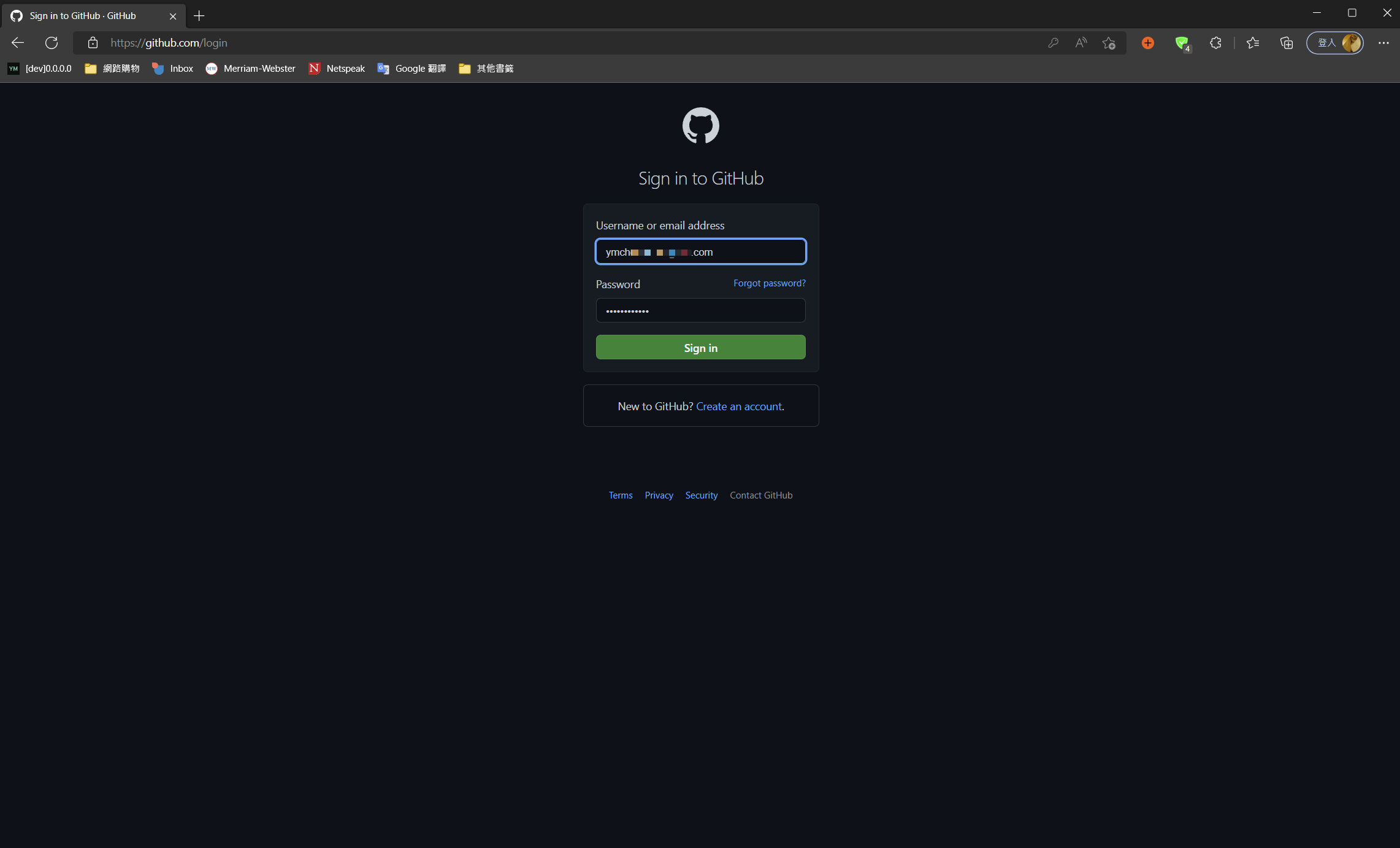The image size is (1400, 848).
Task: Click Create an account link
Action: pyautogui.click(x=739, y=407)
